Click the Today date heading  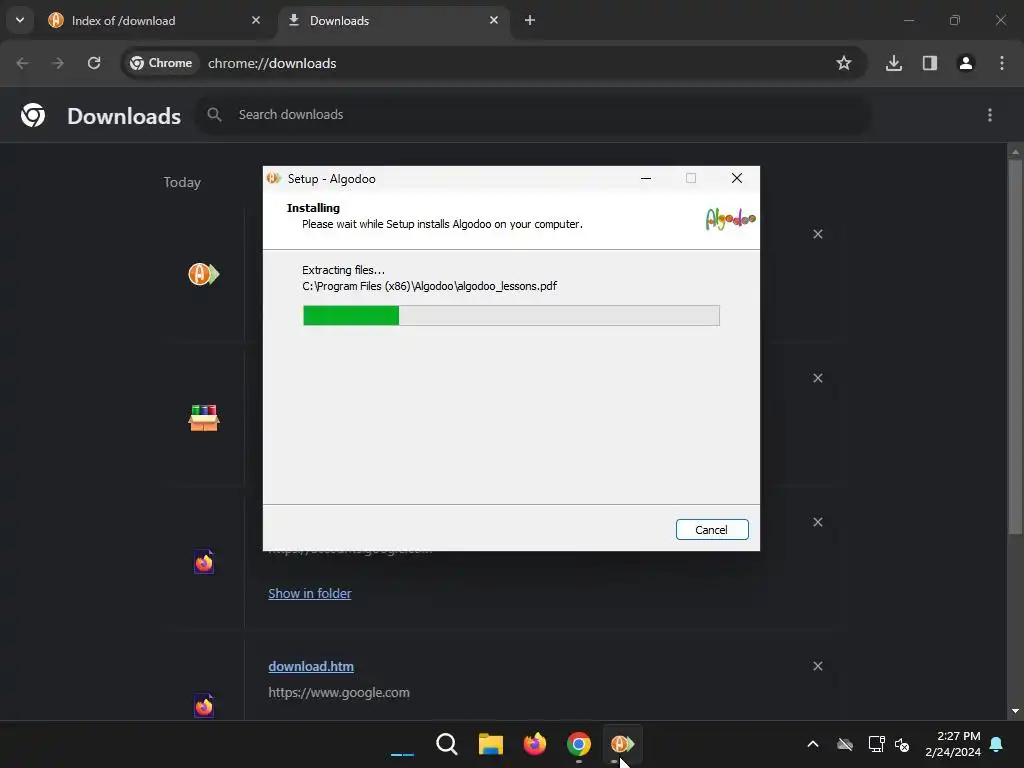coord(182,182)
